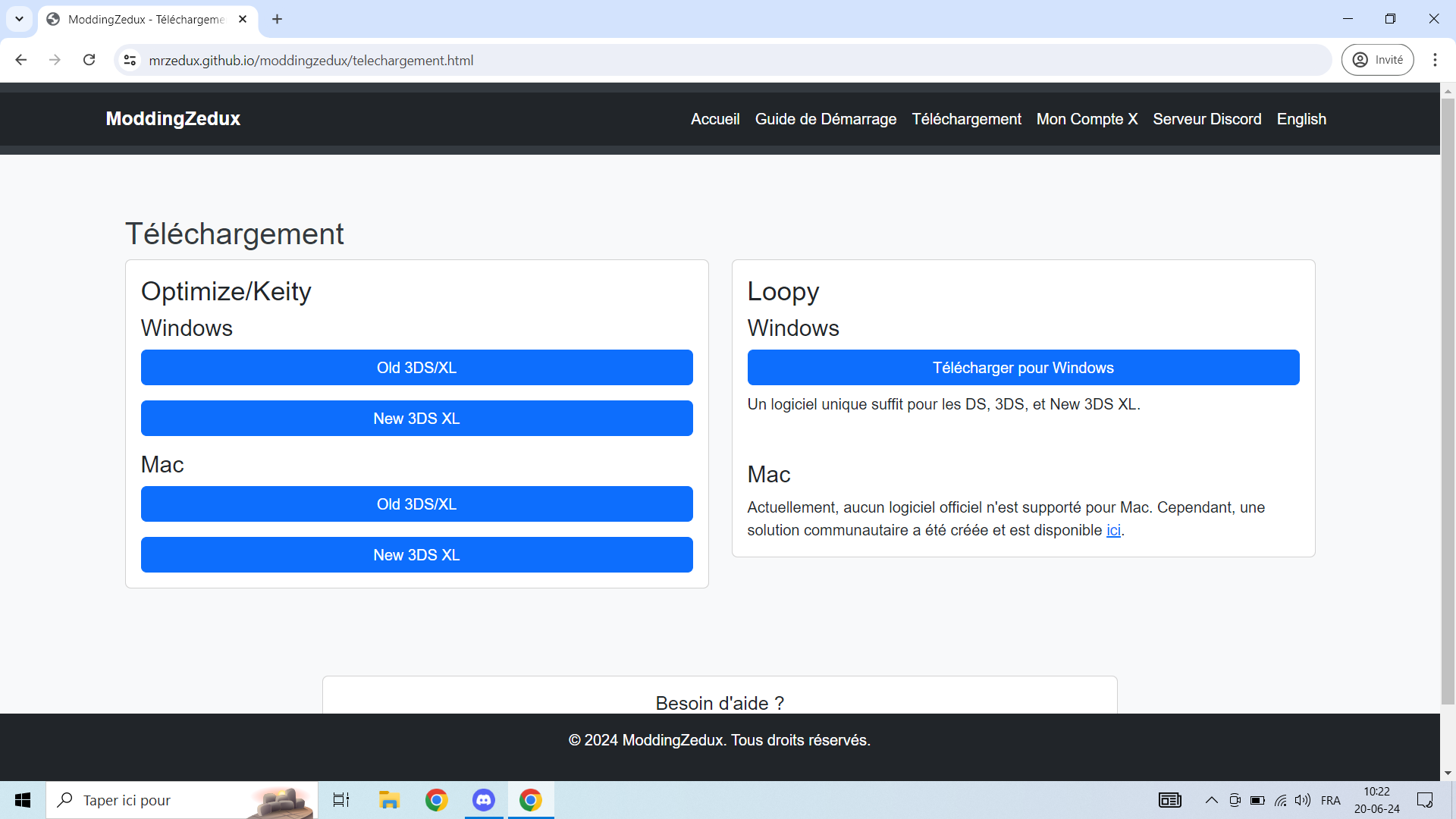The height and width of the screenshot is (819, 1456).
Task: Open a new browser tab
Action: coord(277,19)
